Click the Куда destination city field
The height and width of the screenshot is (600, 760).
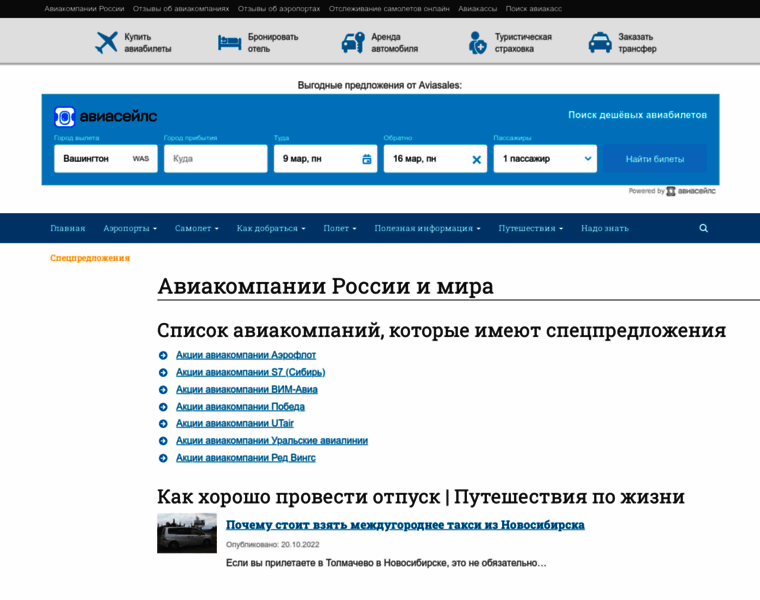[215, 159]
